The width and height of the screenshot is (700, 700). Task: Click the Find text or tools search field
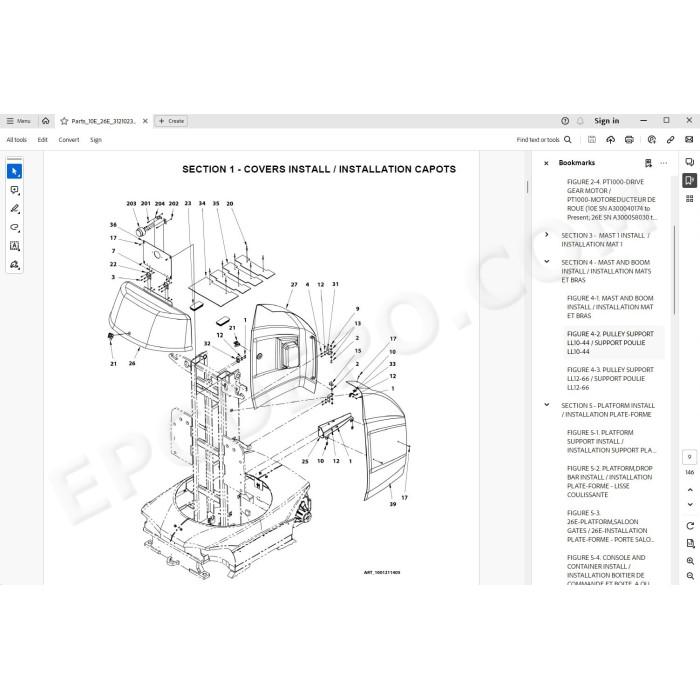[x=538, y=140]
